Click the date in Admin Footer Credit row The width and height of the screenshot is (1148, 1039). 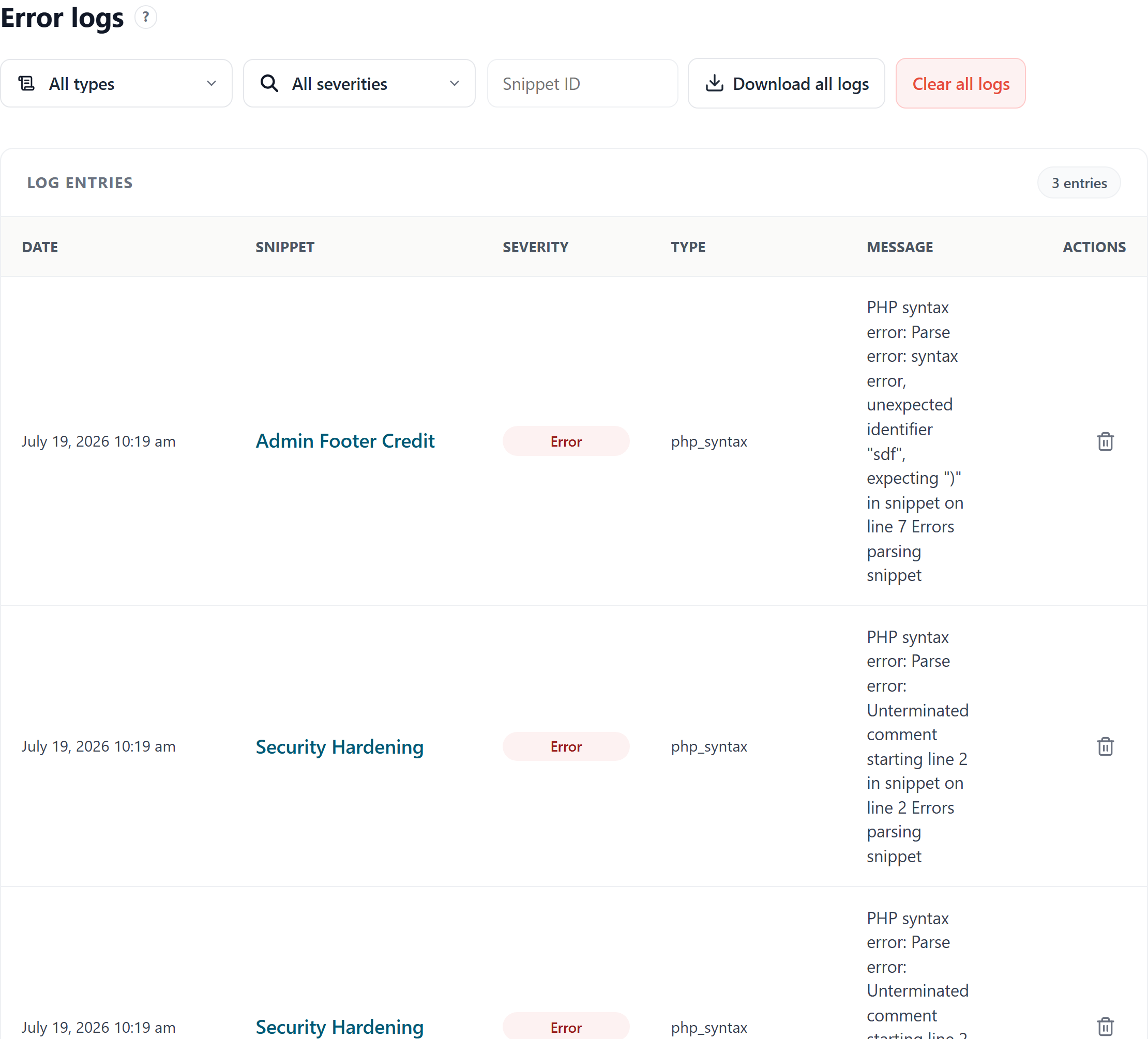99,441
